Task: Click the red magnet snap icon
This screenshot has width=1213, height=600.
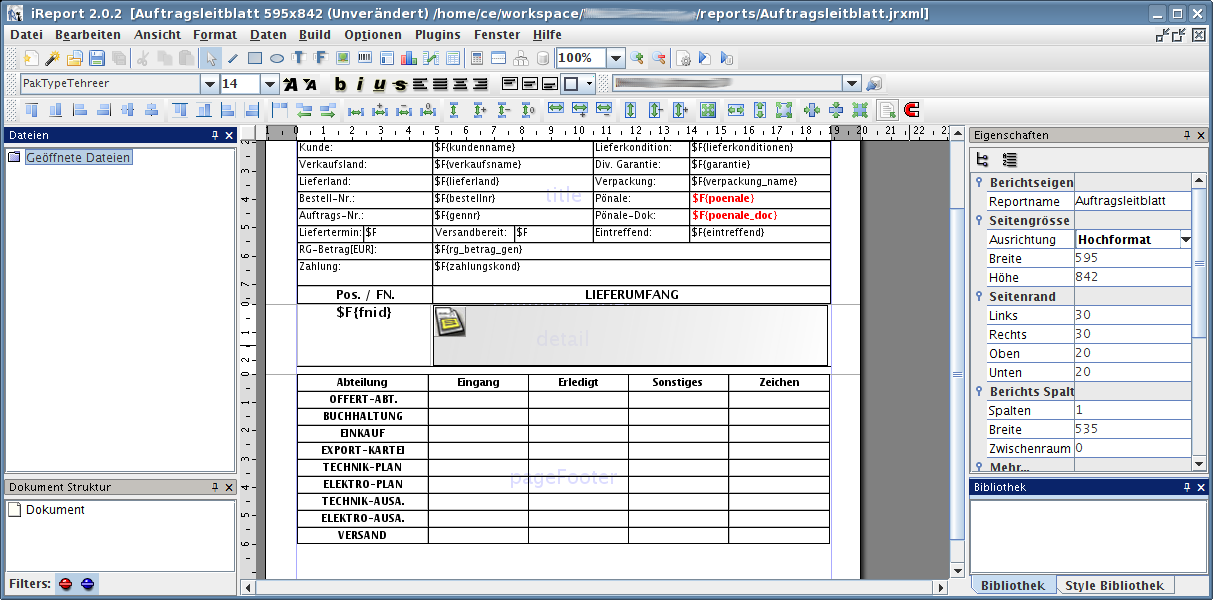Action: point(911,110)
